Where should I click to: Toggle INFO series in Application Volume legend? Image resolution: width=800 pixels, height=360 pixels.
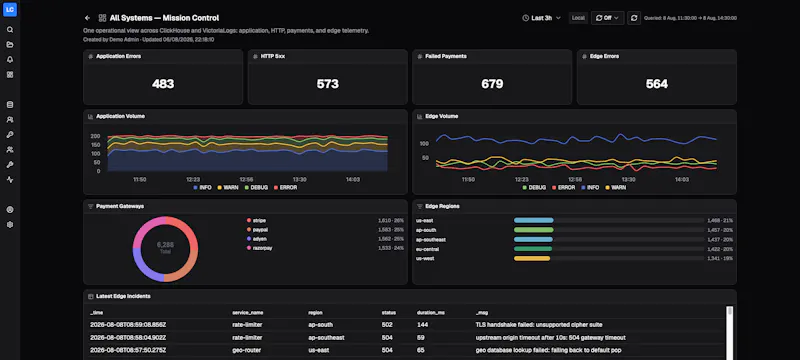click(202, 188)
